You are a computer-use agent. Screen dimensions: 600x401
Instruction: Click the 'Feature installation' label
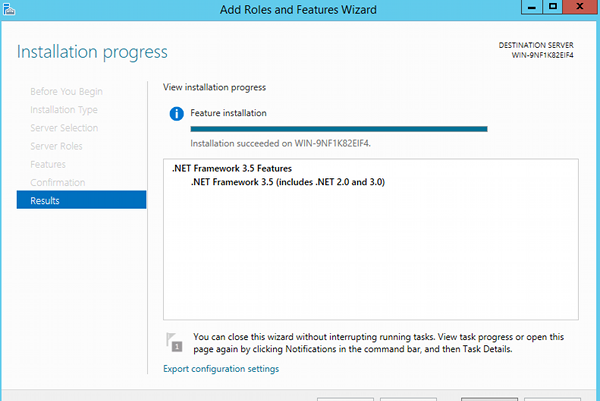point(228,113)
